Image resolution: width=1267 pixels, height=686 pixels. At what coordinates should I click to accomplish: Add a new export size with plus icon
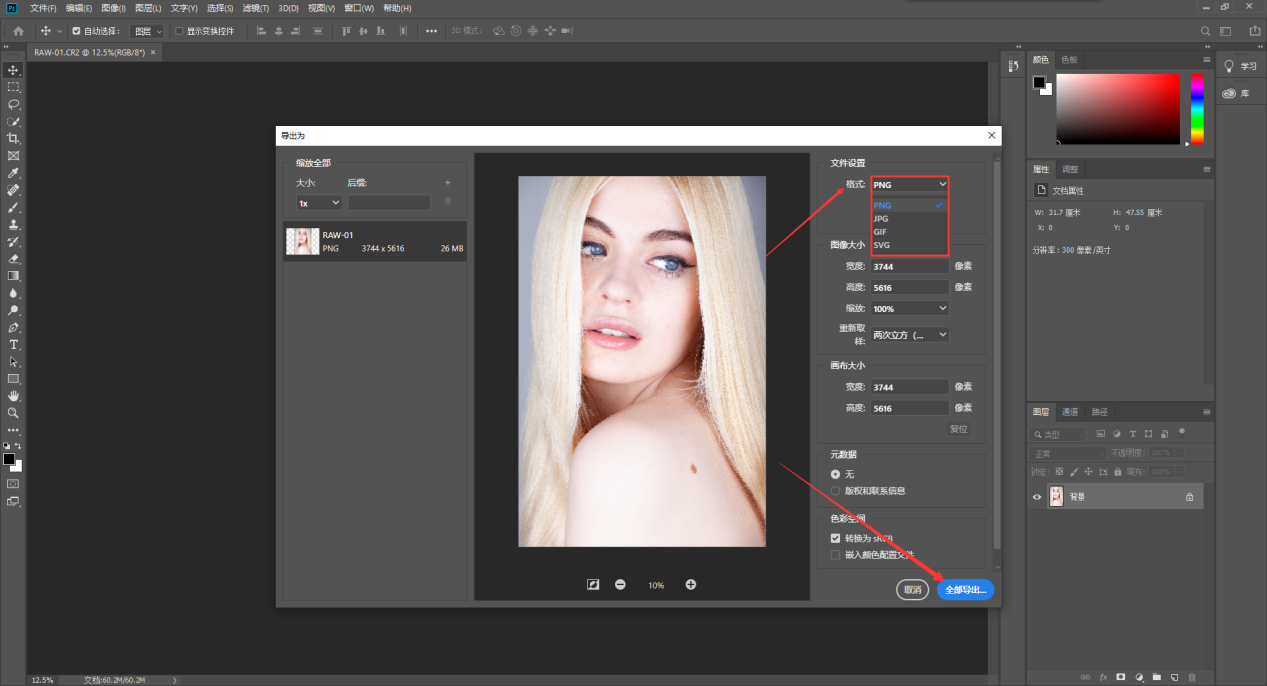click(448, 183)
